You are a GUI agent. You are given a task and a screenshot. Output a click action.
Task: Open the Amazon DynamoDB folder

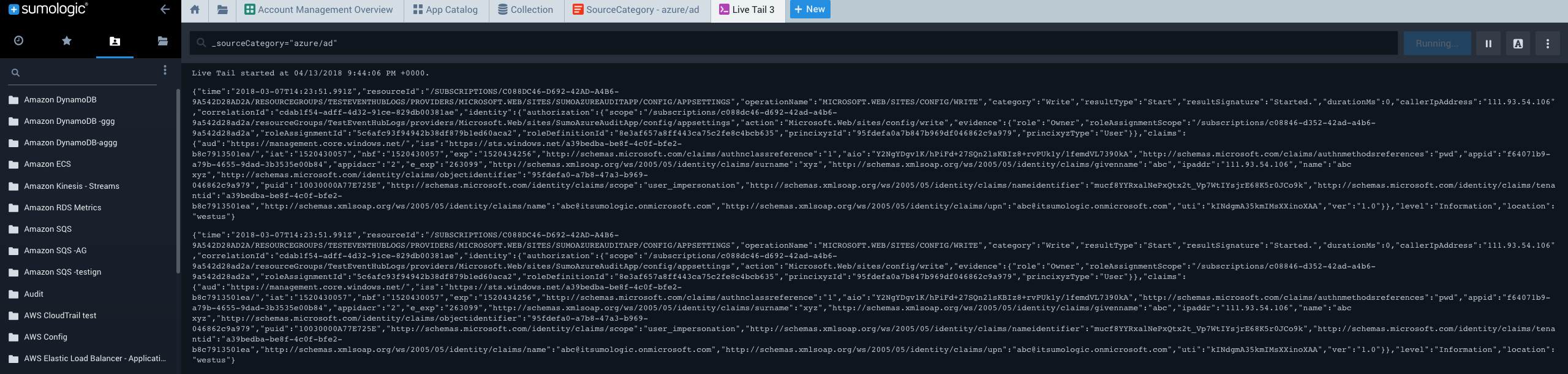(60, 100)
